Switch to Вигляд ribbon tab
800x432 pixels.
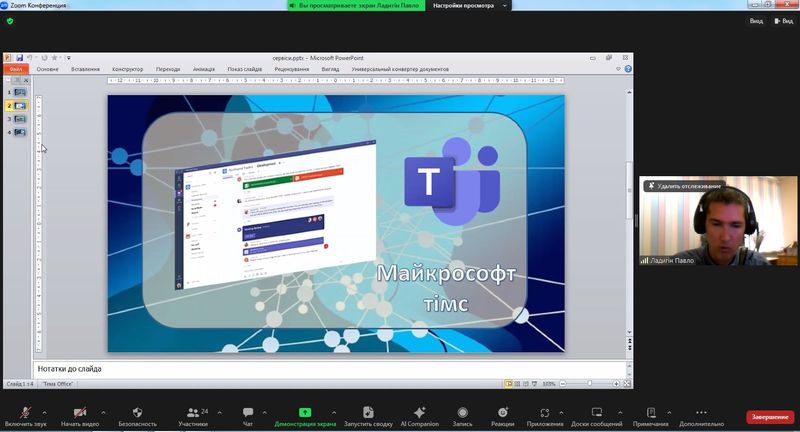pyautogui.click(x=330, y=69)
